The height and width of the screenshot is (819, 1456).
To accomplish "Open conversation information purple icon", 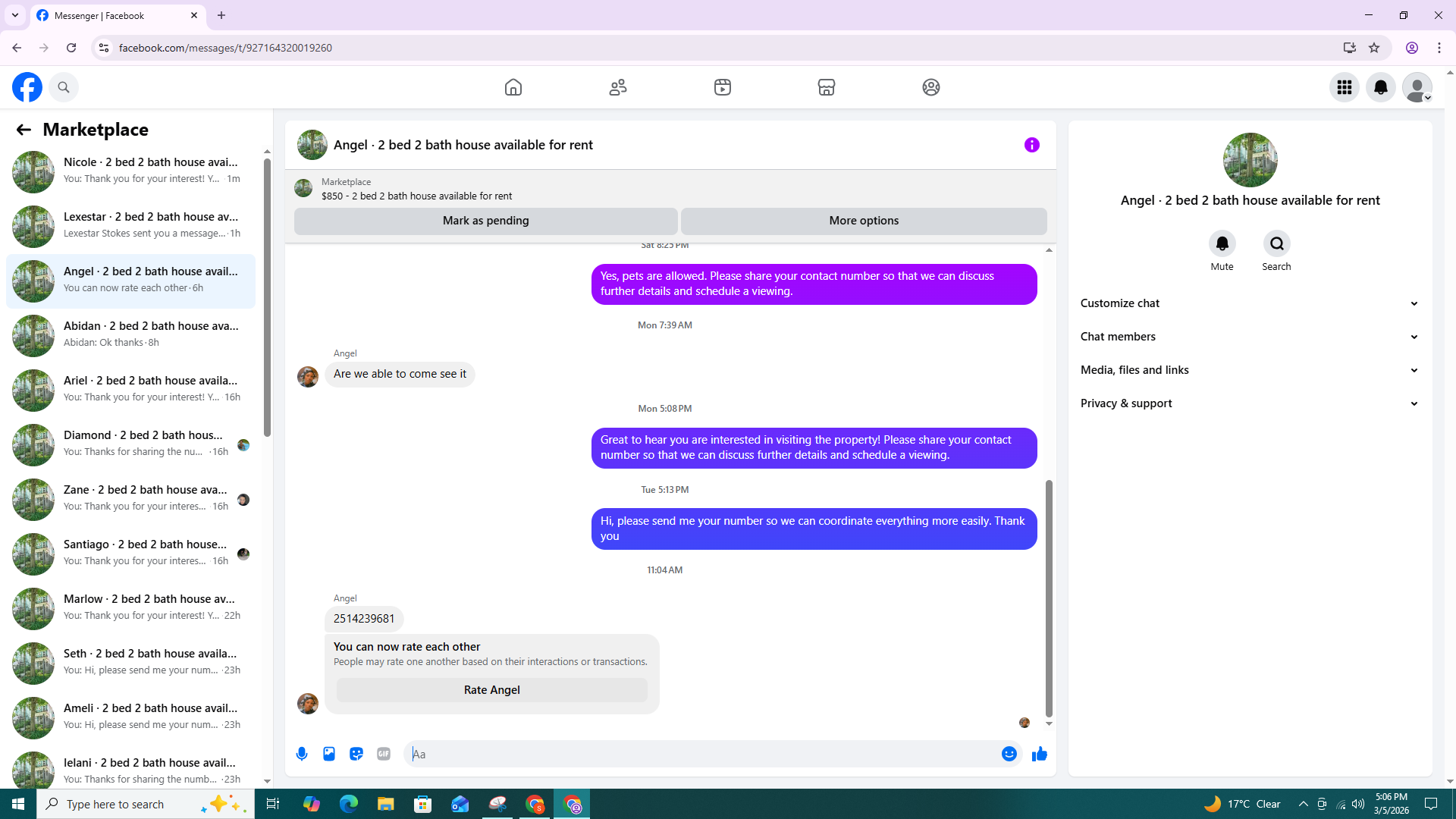I will [1031, 145].
